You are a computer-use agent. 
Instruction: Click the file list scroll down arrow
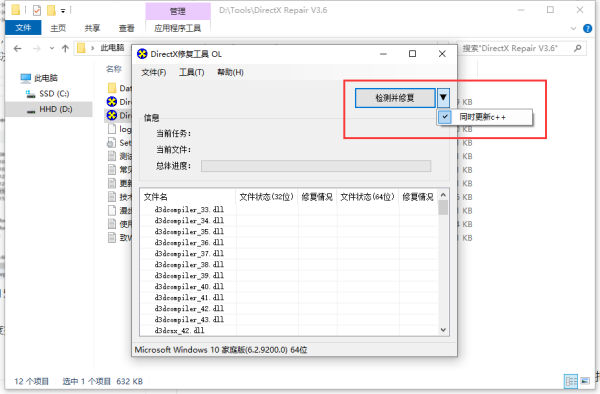(443, 330)
